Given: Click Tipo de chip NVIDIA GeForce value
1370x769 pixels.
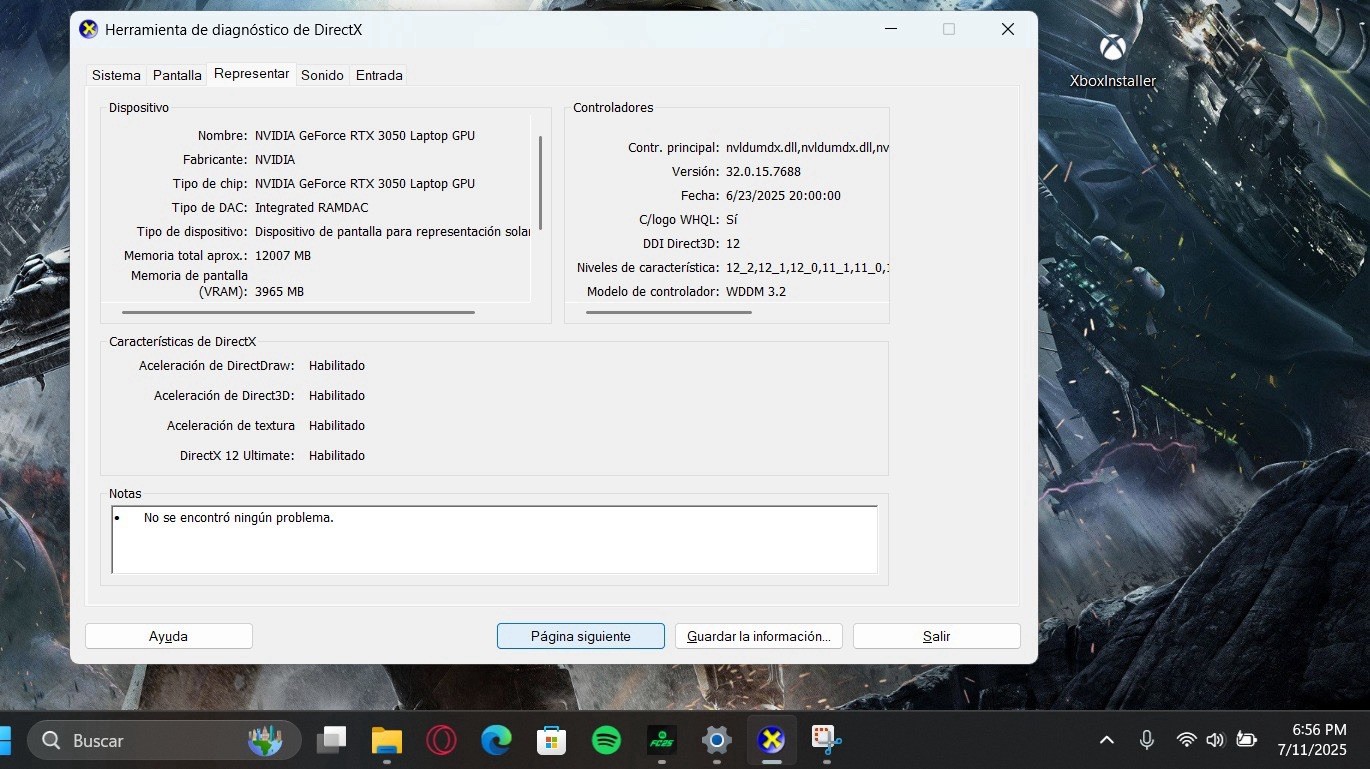Looking at the screenshot, I should [x=365, y=183].
